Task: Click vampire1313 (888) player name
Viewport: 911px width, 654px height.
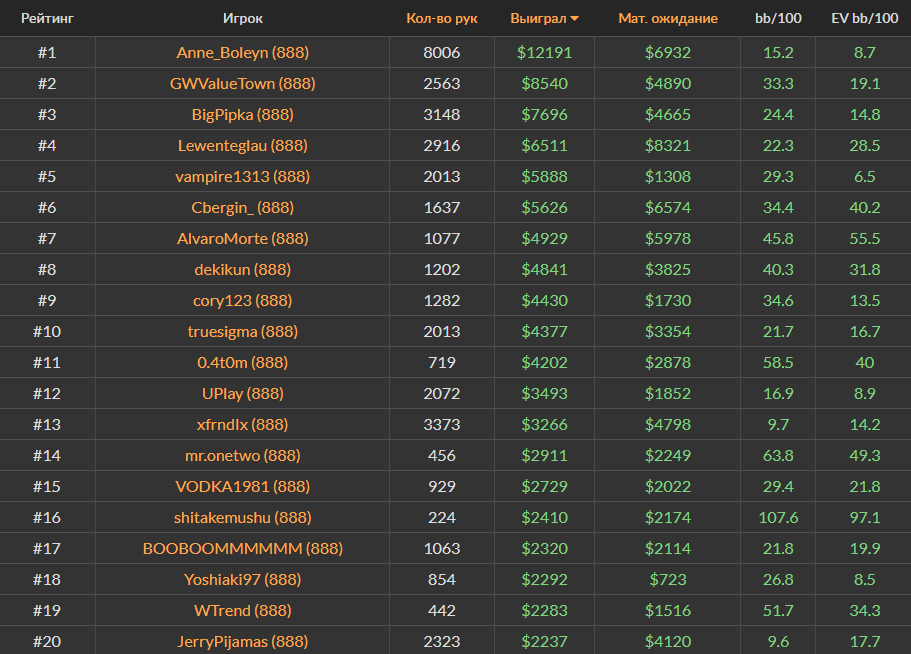Action: pyautogui.click(x=243, y=176)
